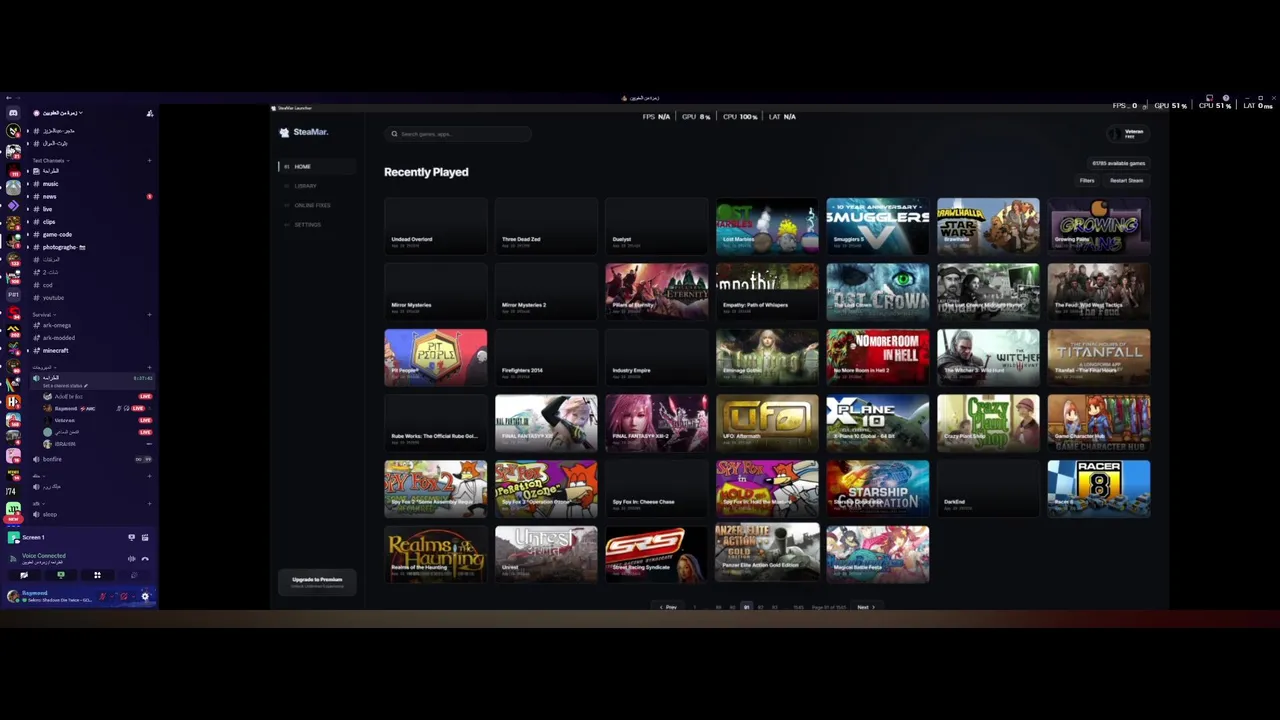Join the bonfire voice channel

point(90,459)
